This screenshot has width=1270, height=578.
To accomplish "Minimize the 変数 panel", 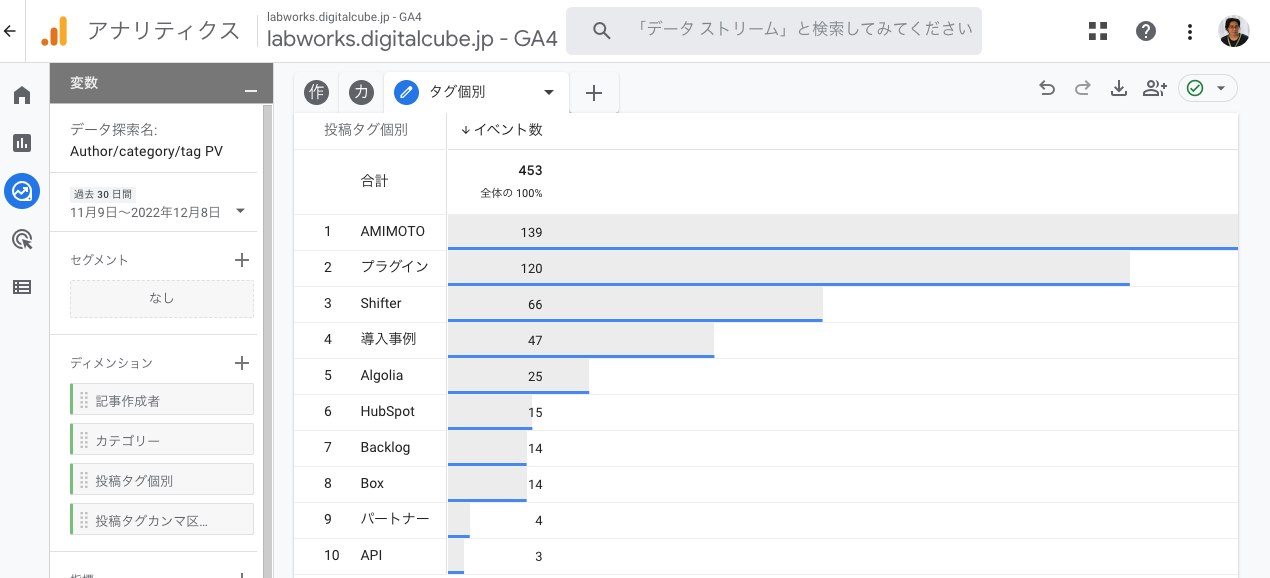I will (x=250, y=91).
